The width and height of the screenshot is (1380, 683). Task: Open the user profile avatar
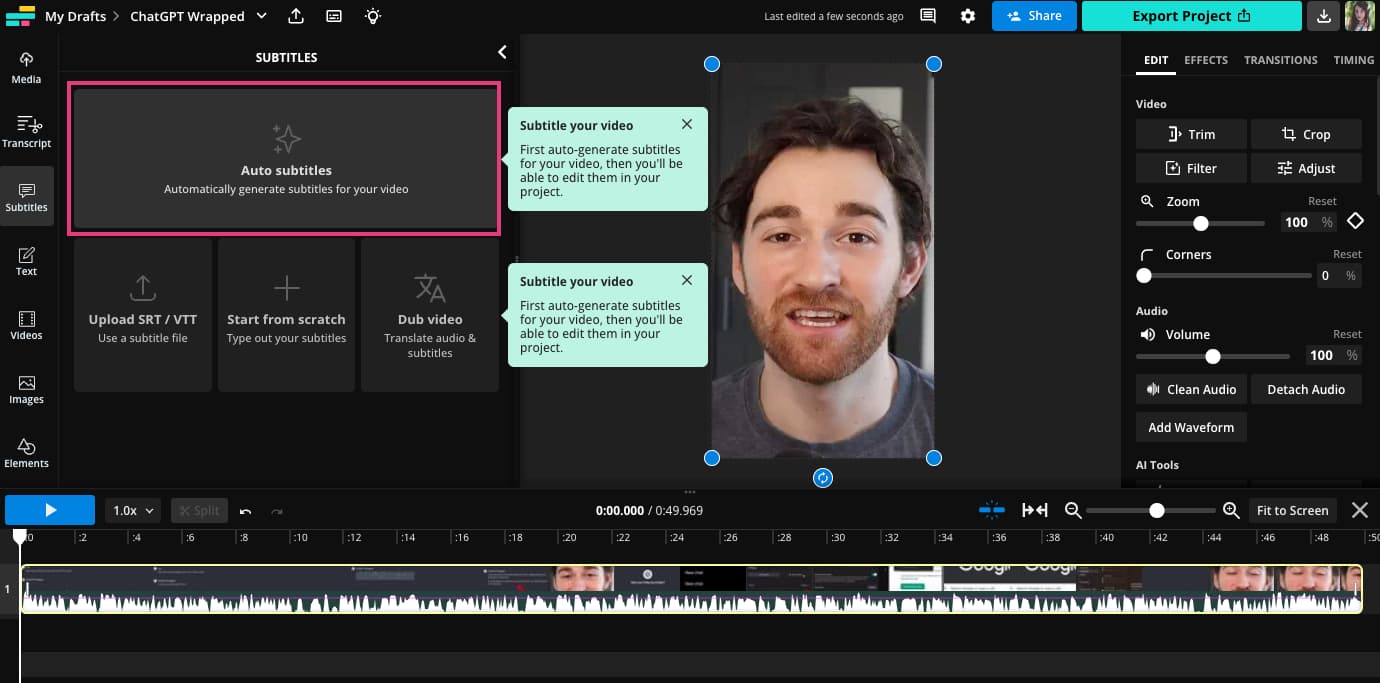point(1359,16)
